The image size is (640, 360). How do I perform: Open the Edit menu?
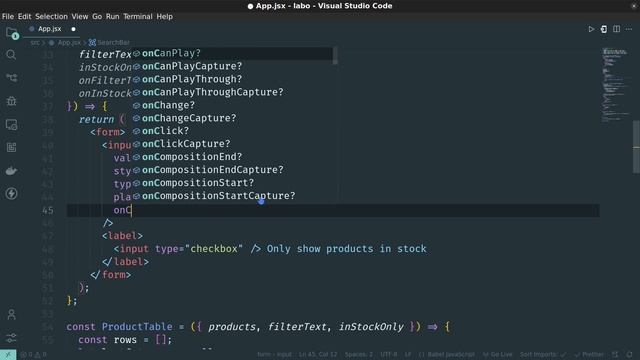24,16
